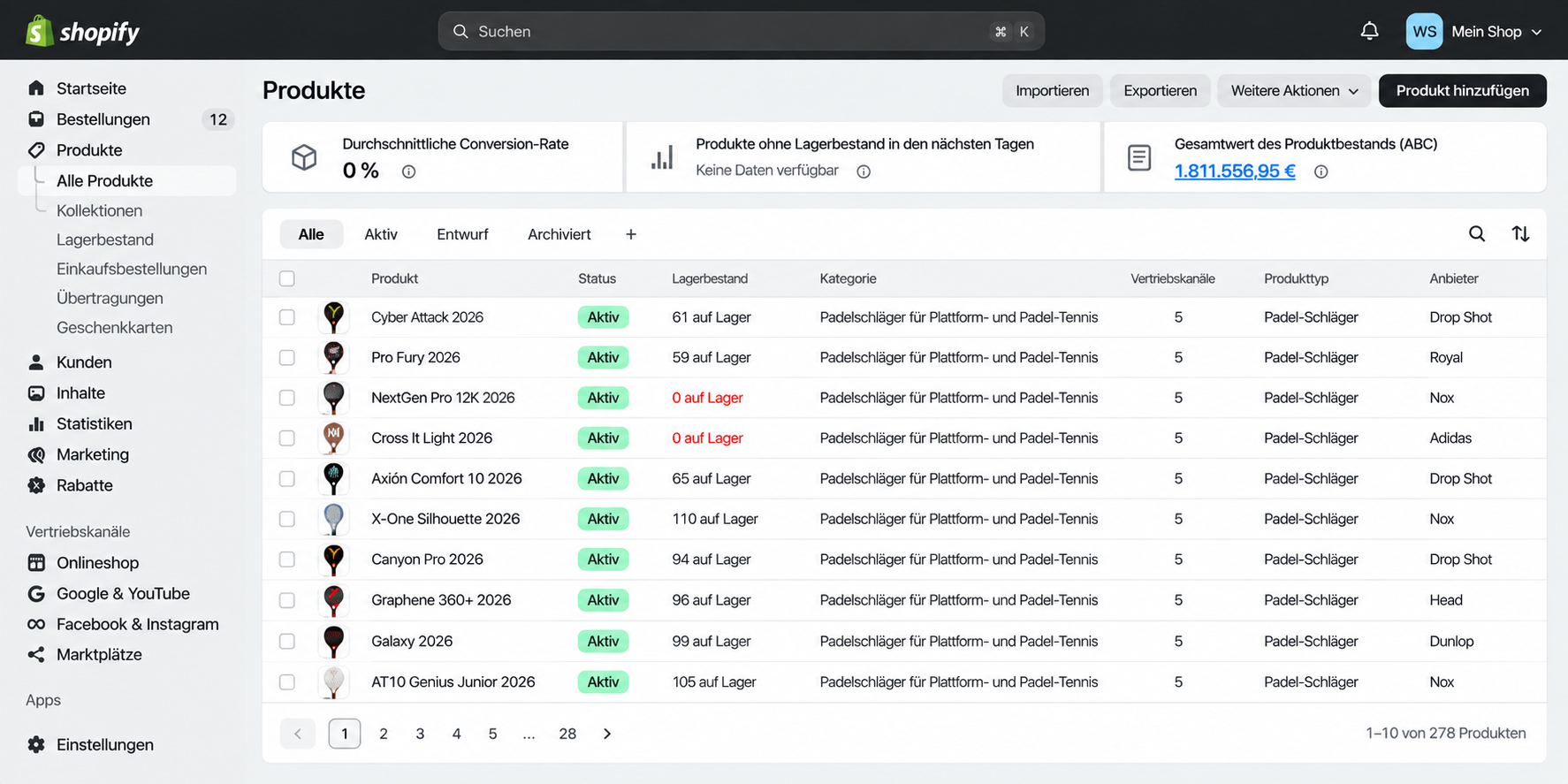Toggle the select-all products checkbox
1568x784 pixels.
tap(287, 278)
